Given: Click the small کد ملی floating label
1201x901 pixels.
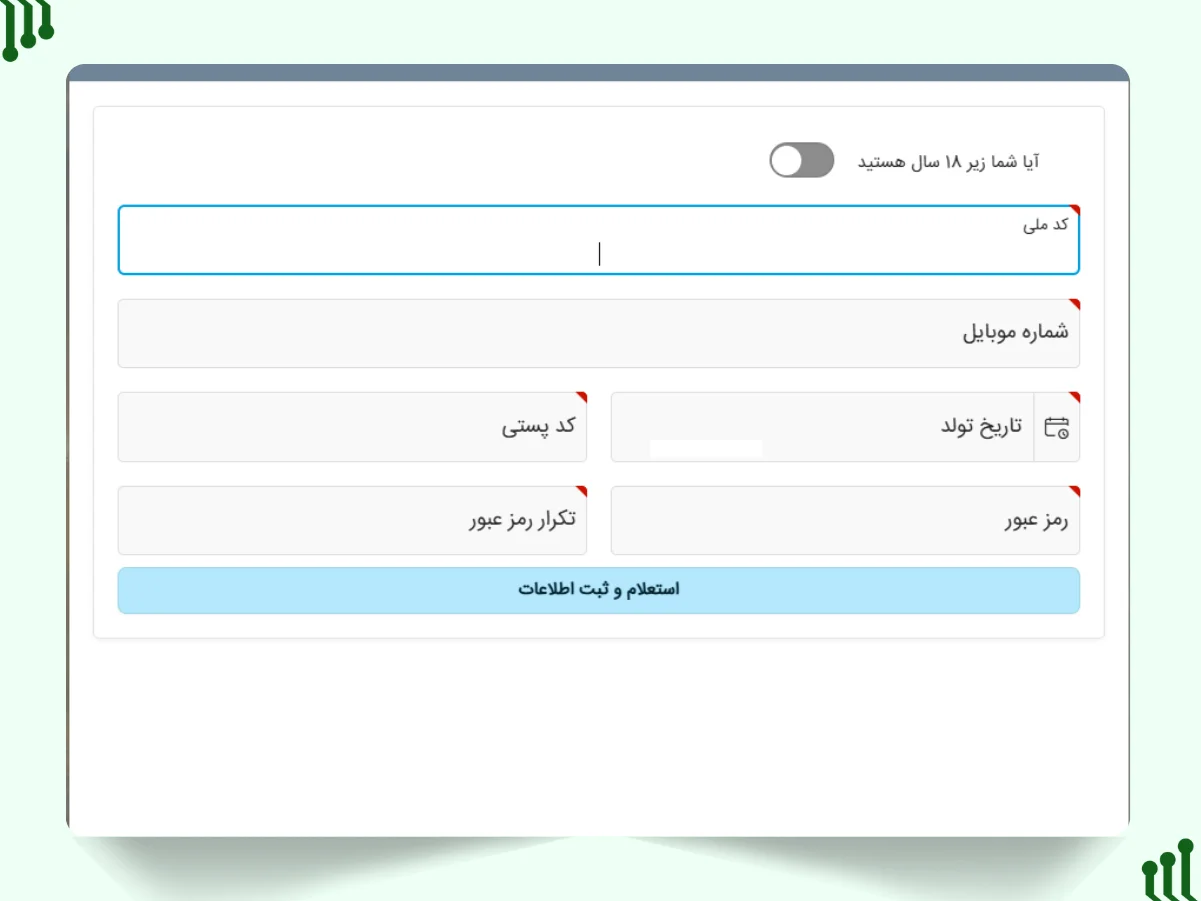Looking at the screenshot, I should point(1045,225).
